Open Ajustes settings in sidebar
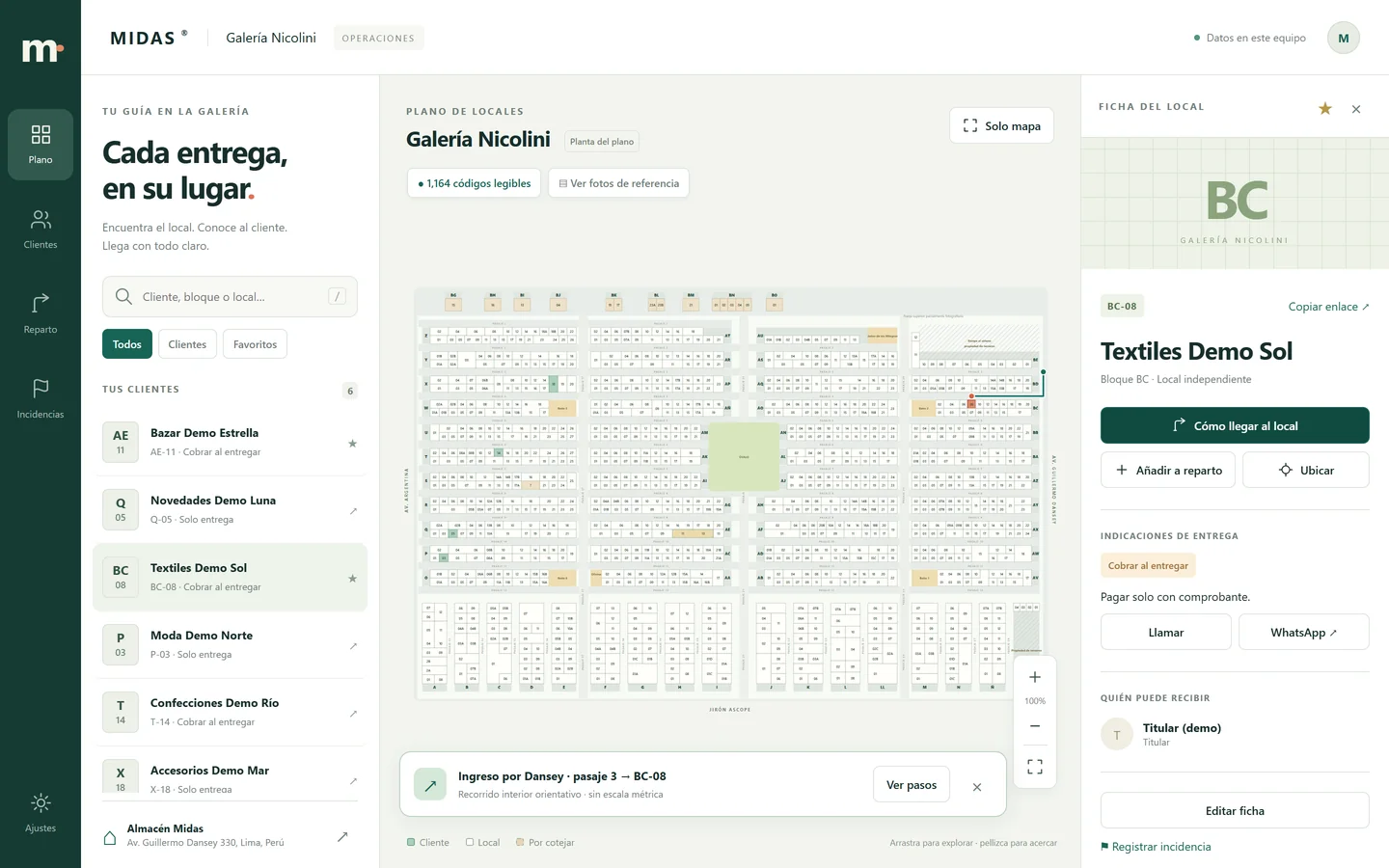The image size is (1389, 868). (x=41, y=813)
